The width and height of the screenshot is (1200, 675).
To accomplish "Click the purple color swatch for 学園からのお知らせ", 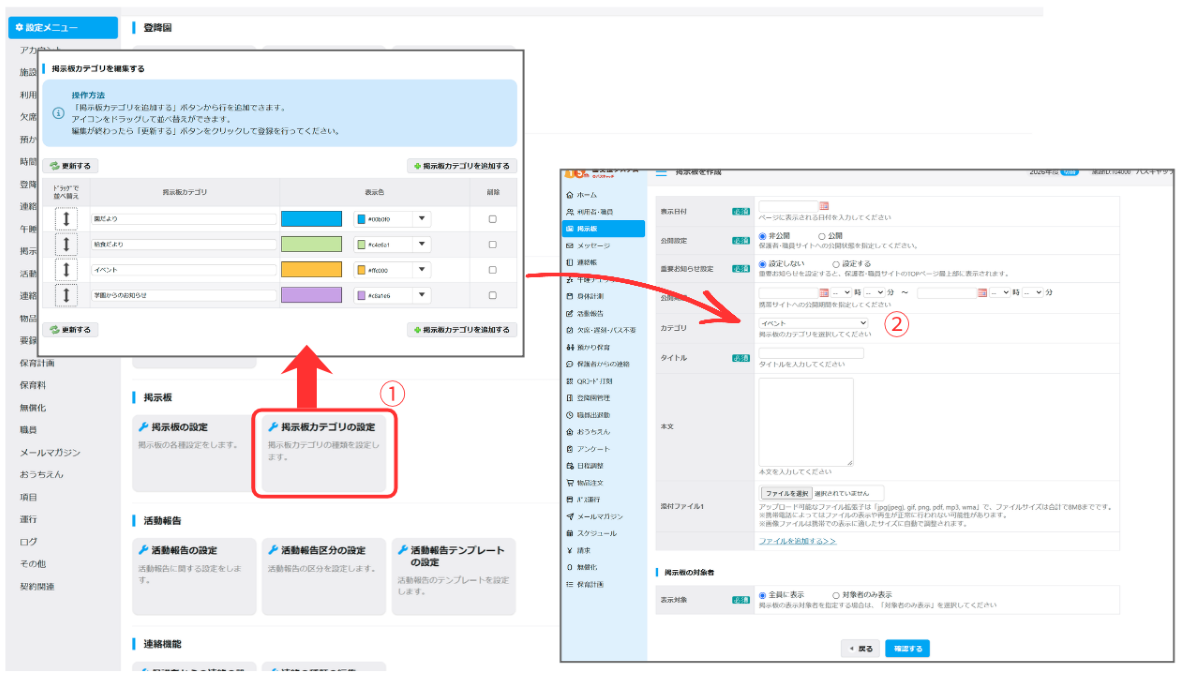I will tap(312, 295).
